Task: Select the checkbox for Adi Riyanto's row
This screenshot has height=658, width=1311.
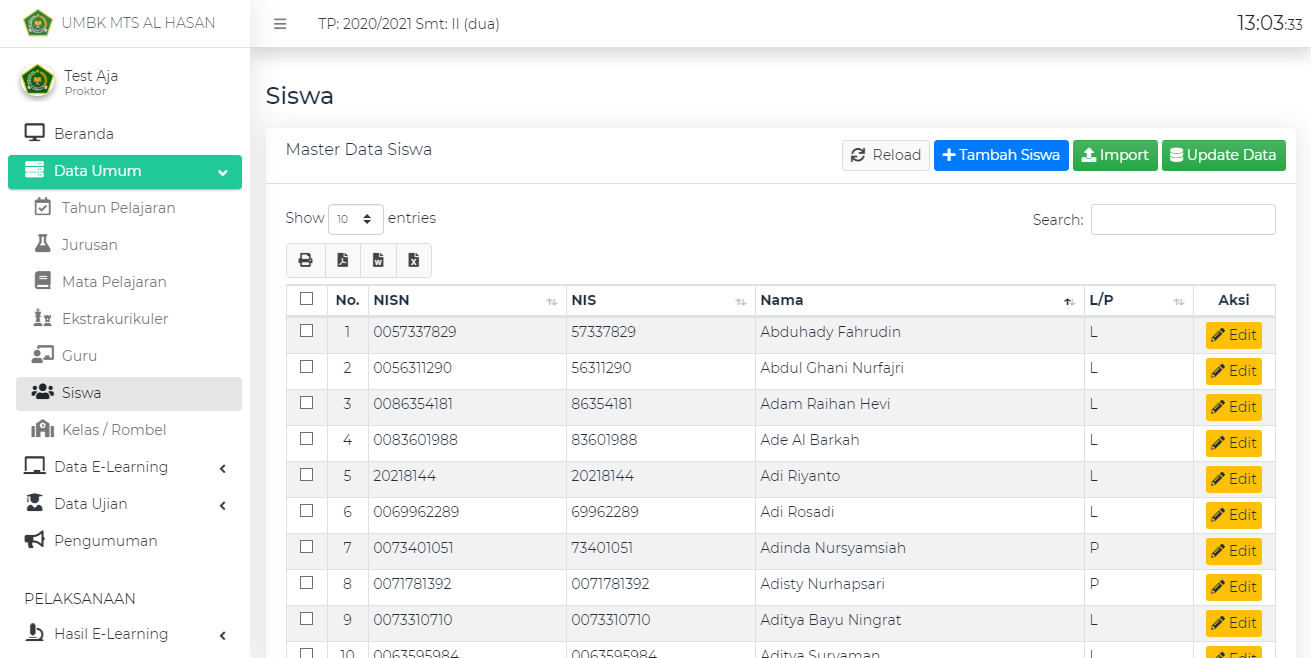Action: tap(307, 475)
